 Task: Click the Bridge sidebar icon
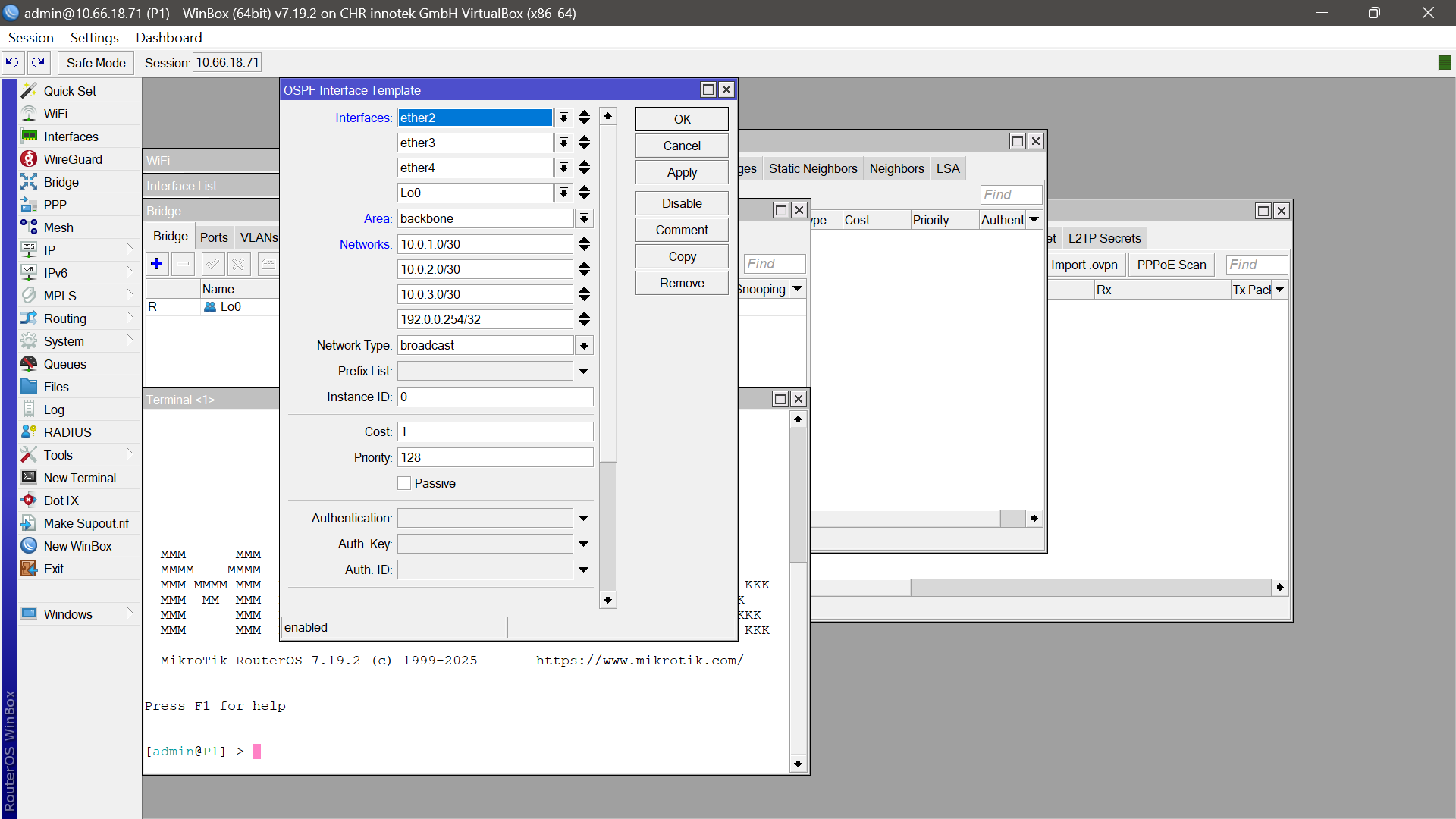(29, 182)
